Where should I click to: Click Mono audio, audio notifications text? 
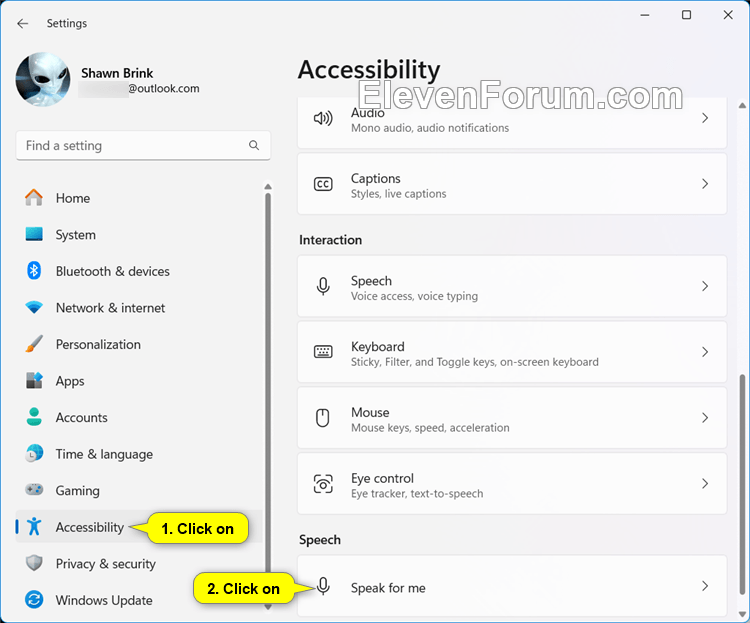coord(430,128)
